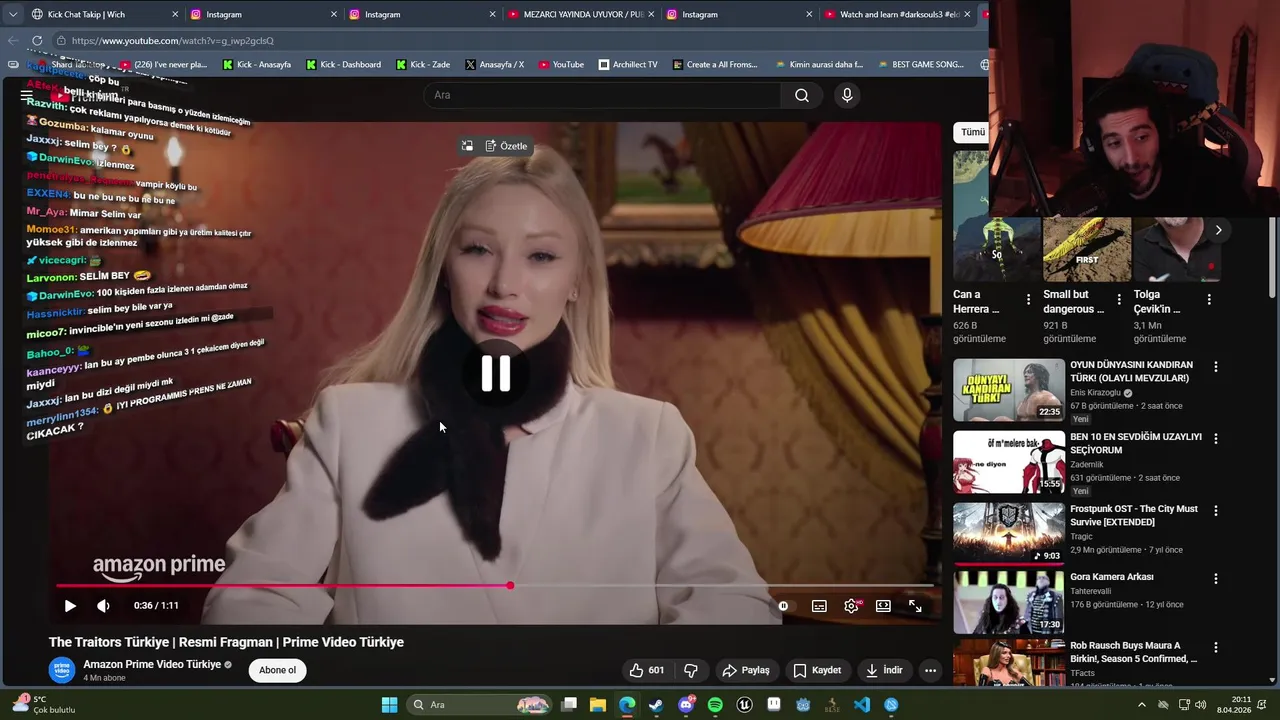The image size is (1280, 720).
Task: Open options for the 'Can a Herrera' short
Action: pos(1028,299)
